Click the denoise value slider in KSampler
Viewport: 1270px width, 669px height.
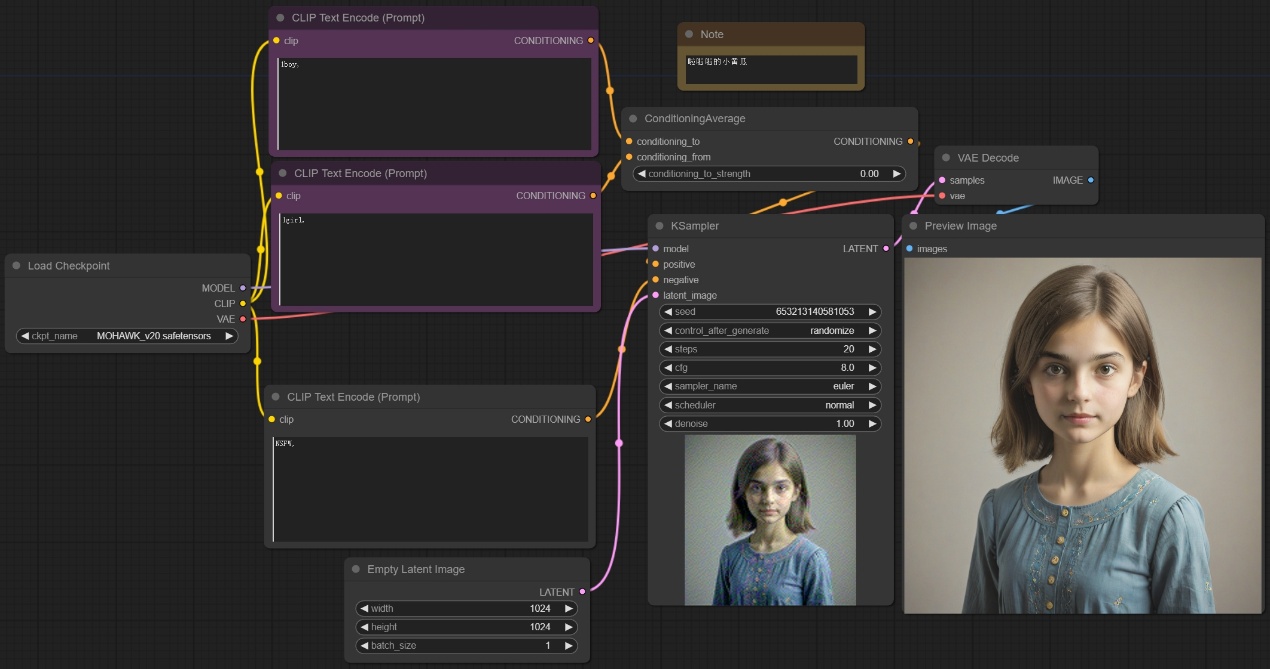pos(770,424)
